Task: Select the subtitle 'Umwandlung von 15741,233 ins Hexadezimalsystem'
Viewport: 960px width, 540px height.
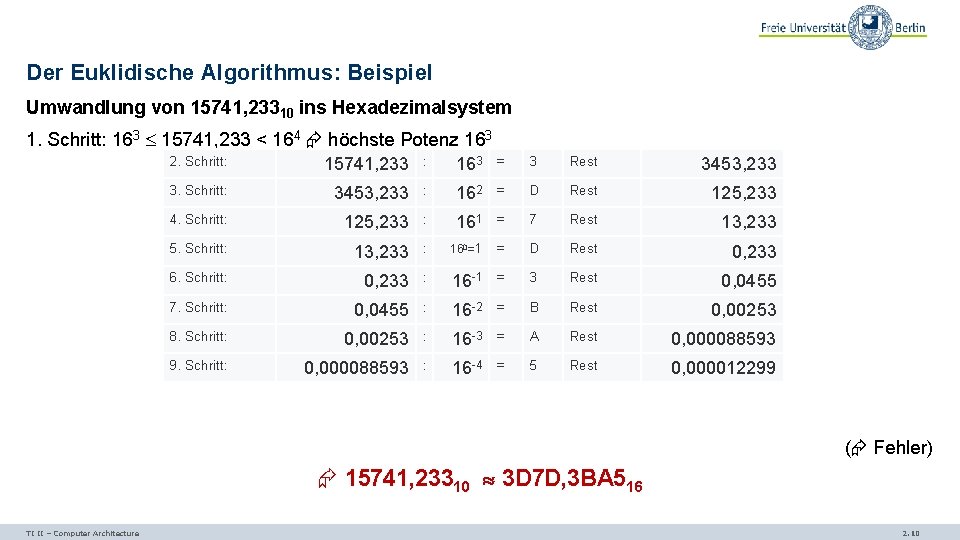Action: coord(269,108)
